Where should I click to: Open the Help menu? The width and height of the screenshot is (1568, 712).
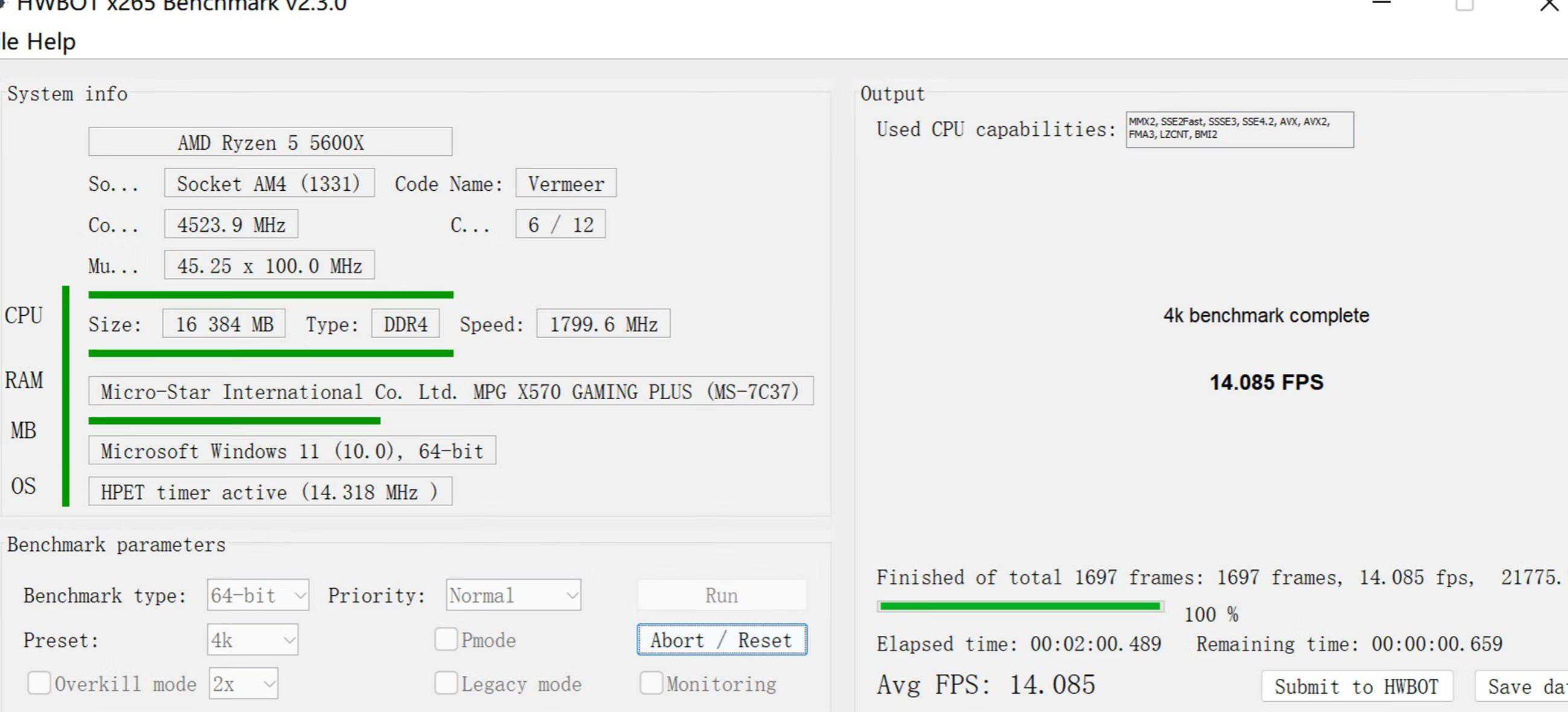coord(51,42)
